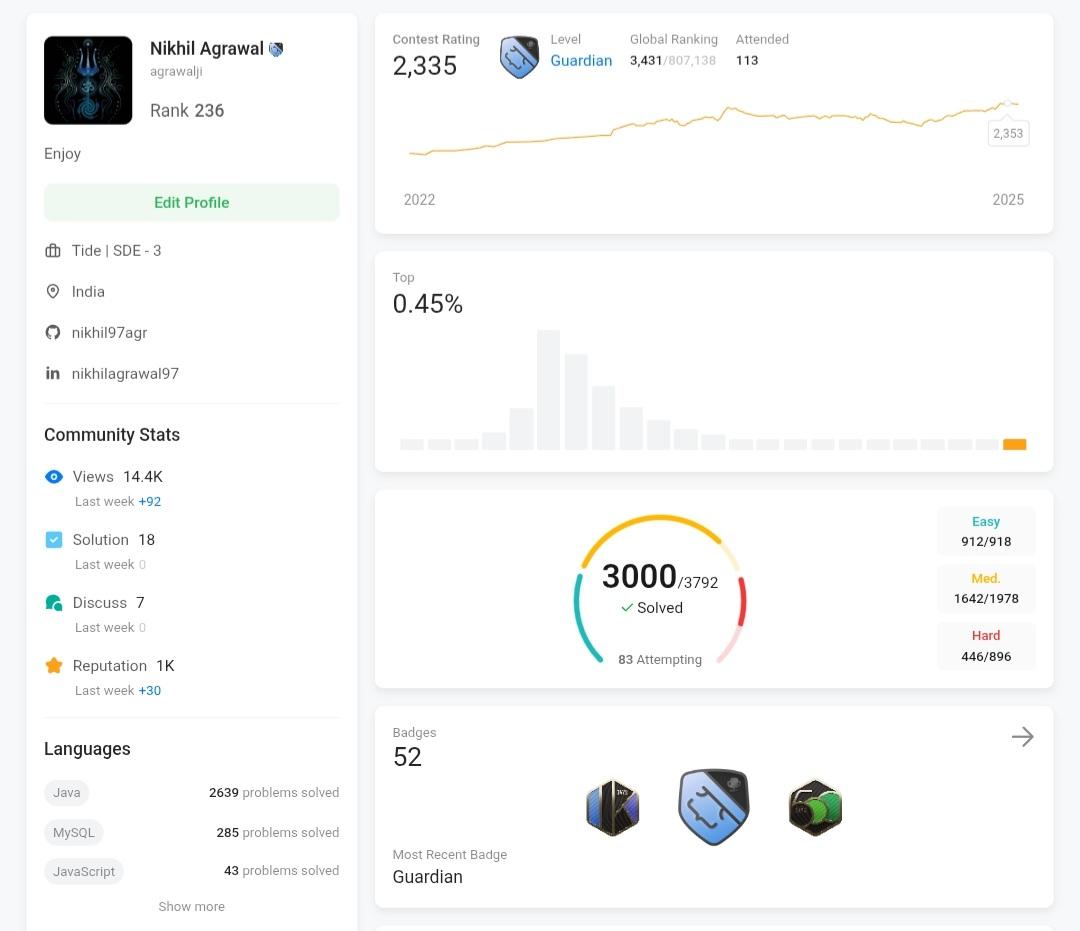
Task: Select the Discuss chat bubble icon
Action: tap(53, 602)
